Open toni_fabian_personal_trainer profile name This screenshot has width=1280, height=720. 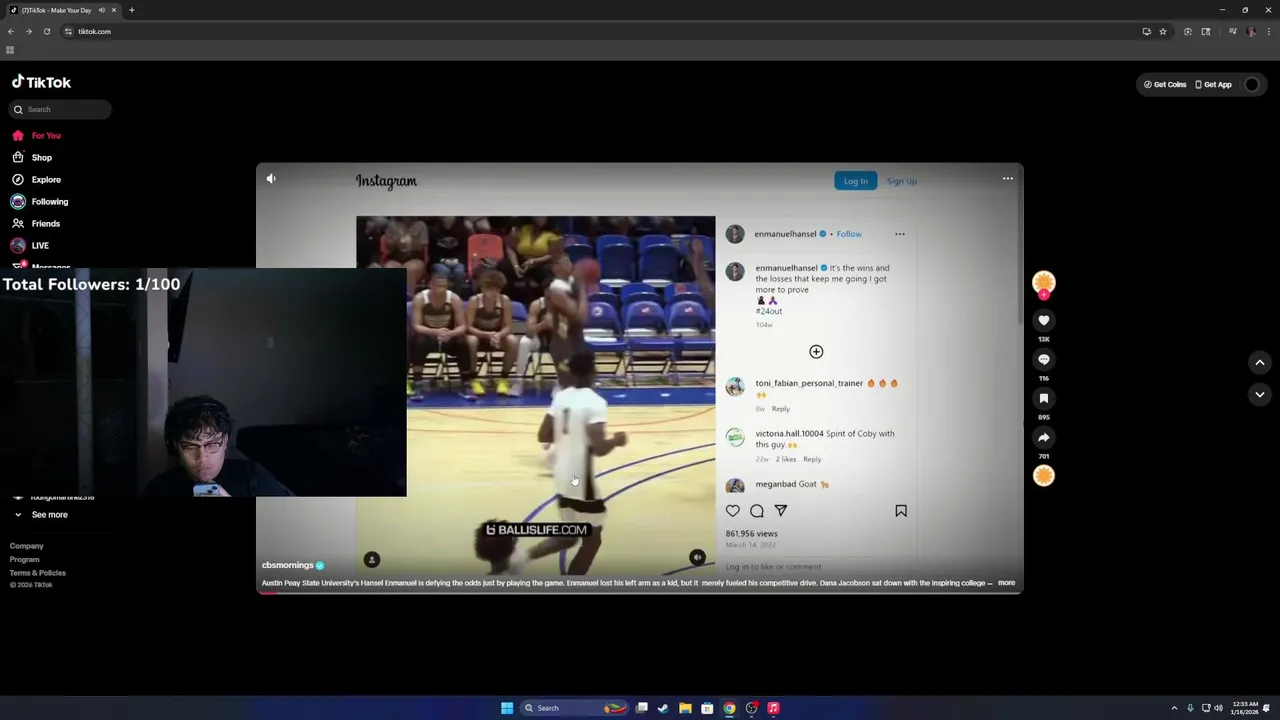pos(809,383)
